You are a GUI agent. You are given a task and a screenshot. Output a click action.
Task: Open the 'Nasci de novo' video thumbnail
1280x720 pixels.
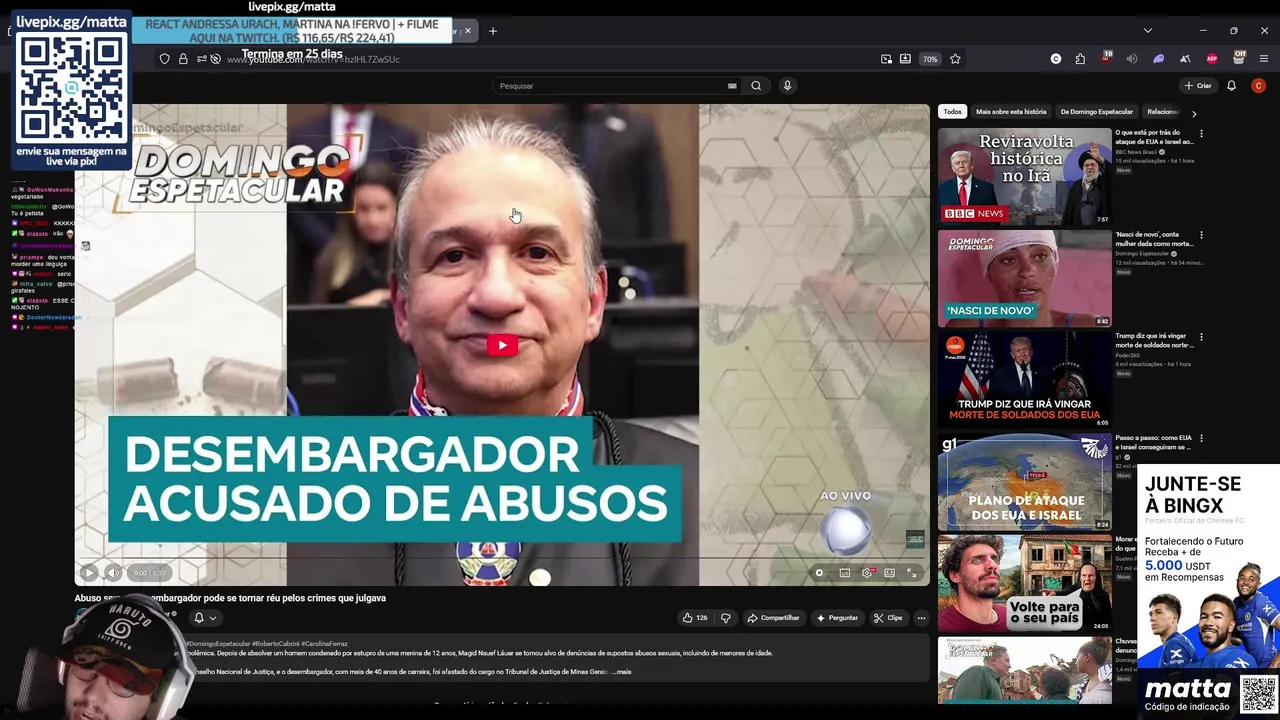[x=1024, y=279]
